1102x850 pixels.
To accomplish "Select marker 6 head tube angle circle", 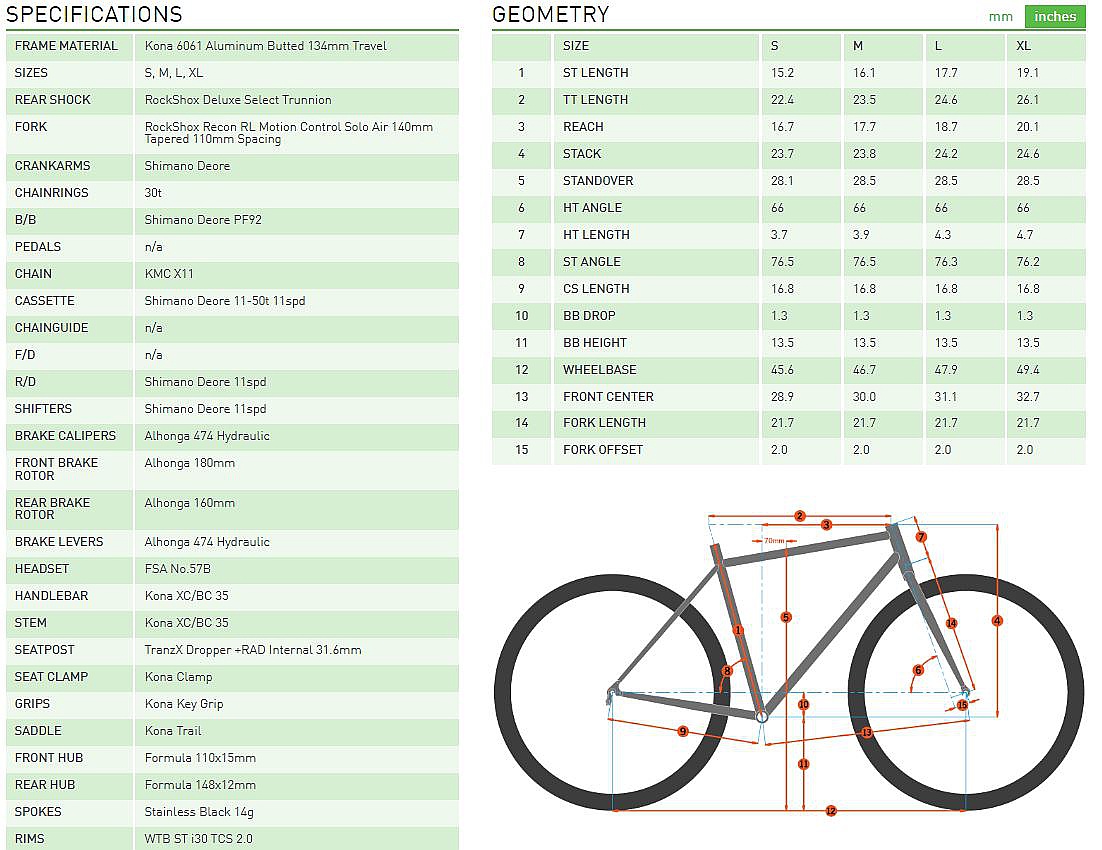I will (918, 671).
